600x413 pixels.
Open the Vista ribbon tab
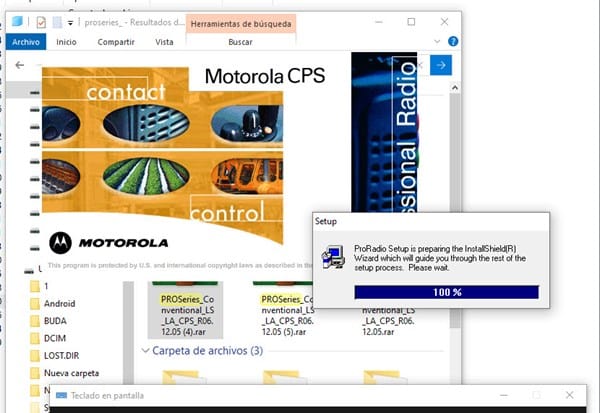click(164, 42)
